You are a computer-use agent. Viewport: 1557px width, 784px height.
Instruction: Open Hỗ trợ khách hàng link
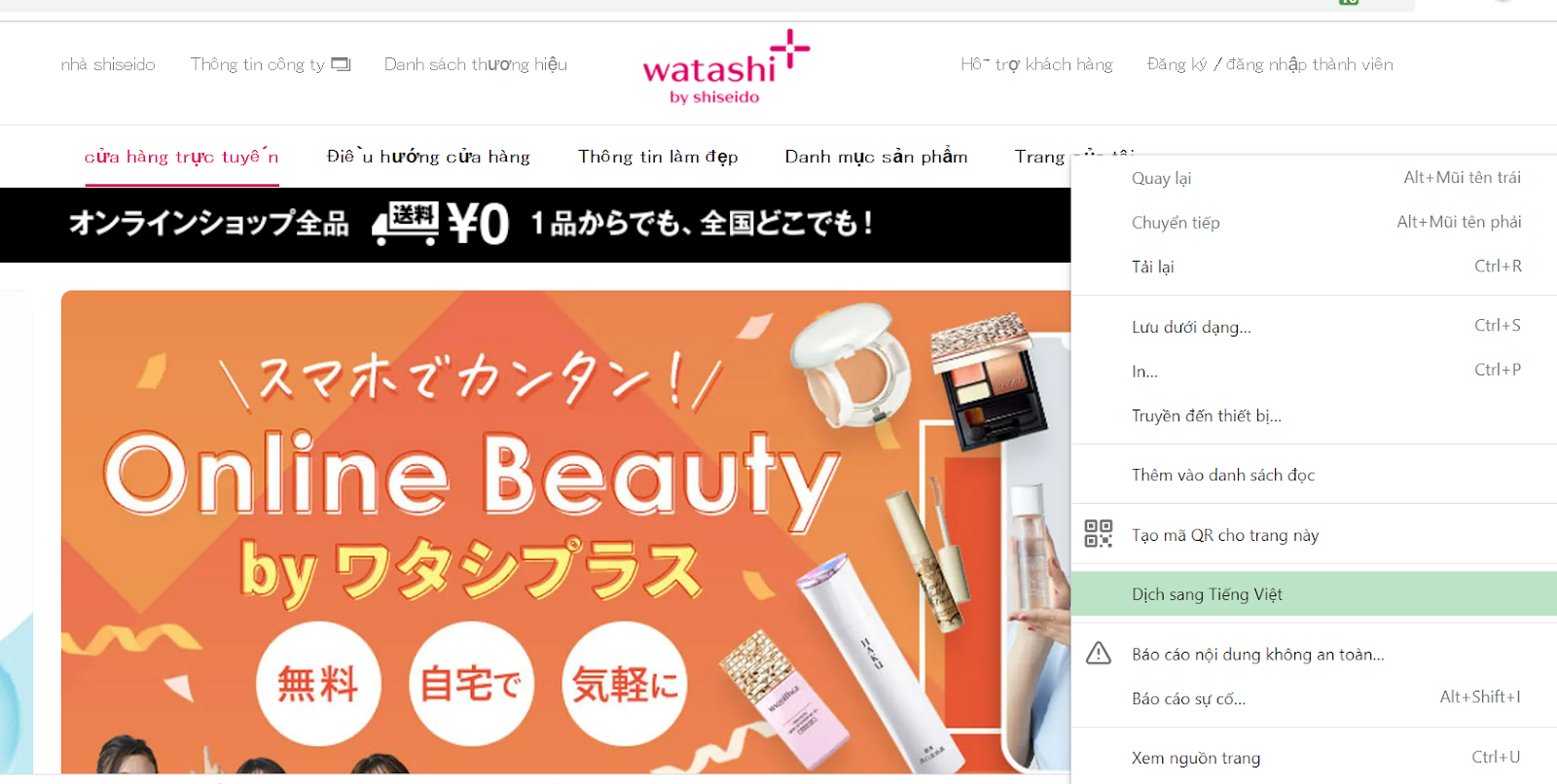(x=1036, y=64)
